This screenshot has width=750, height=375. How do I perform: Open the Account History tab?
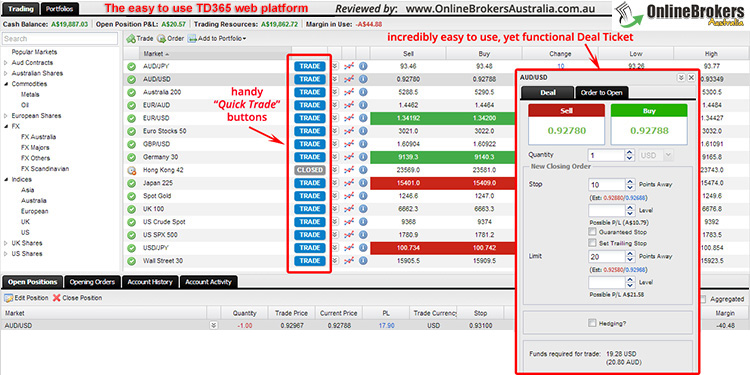pyautogui.click(x=150, y=282)
